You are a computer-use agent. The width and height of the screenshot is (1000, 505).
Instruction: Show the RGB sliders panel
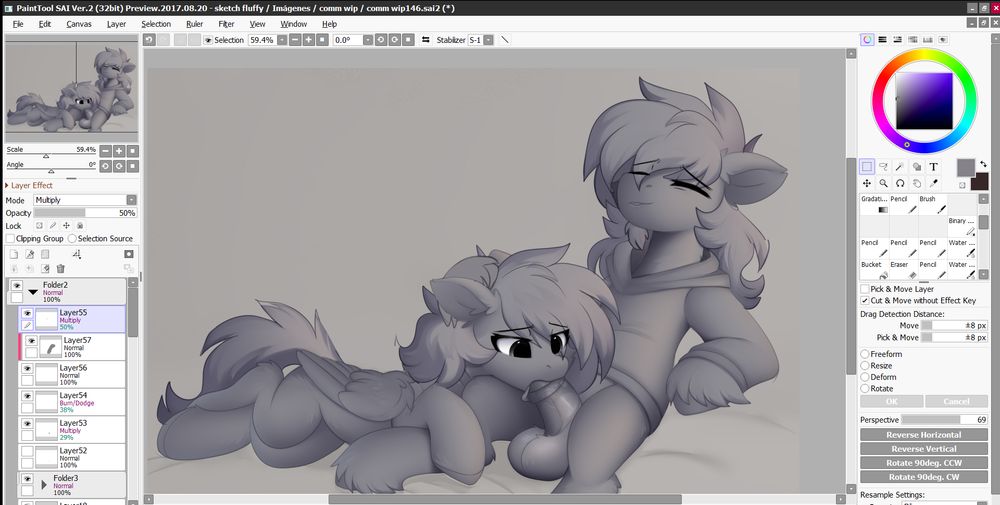pos(883,40)
